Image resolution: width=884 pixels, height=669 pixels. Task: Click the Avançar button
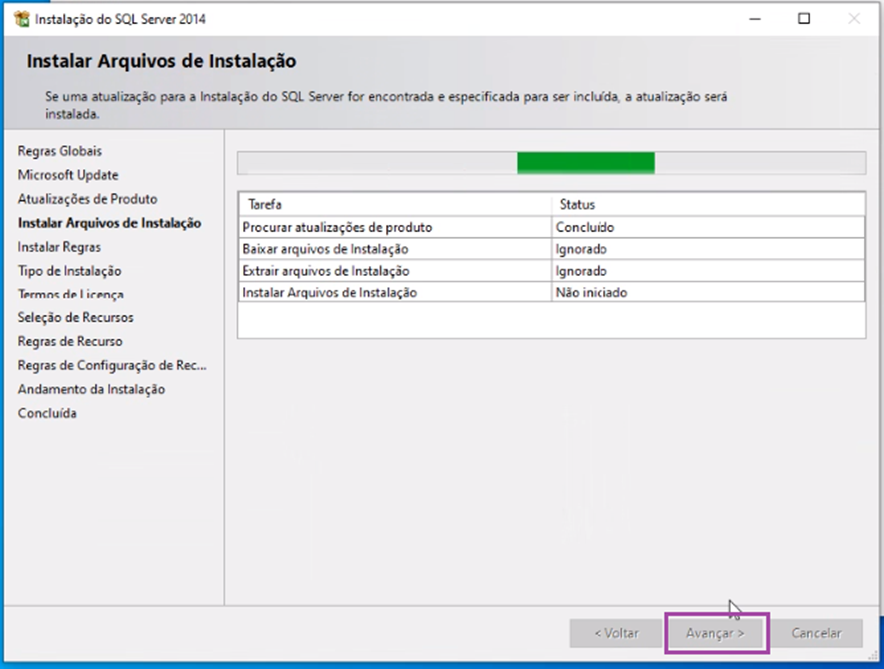point(715,633)
